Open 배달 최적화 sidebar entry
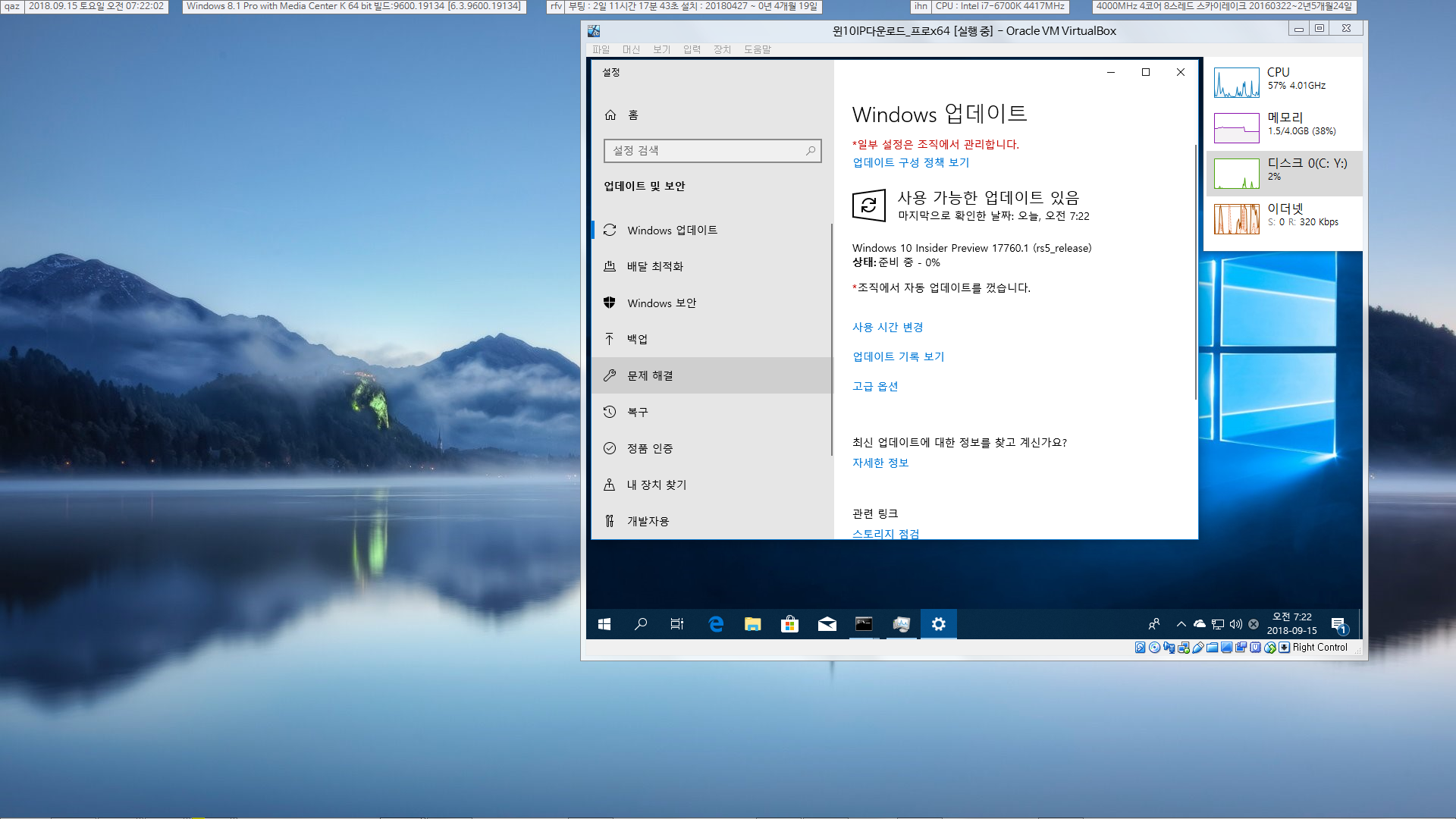This screenshot has height=819, width=1456. (x=711, y=266)
